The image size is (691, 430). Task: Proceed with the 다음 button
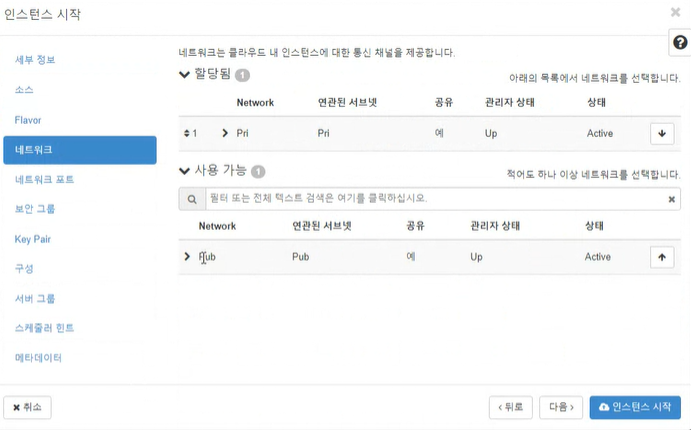[561, 408]
